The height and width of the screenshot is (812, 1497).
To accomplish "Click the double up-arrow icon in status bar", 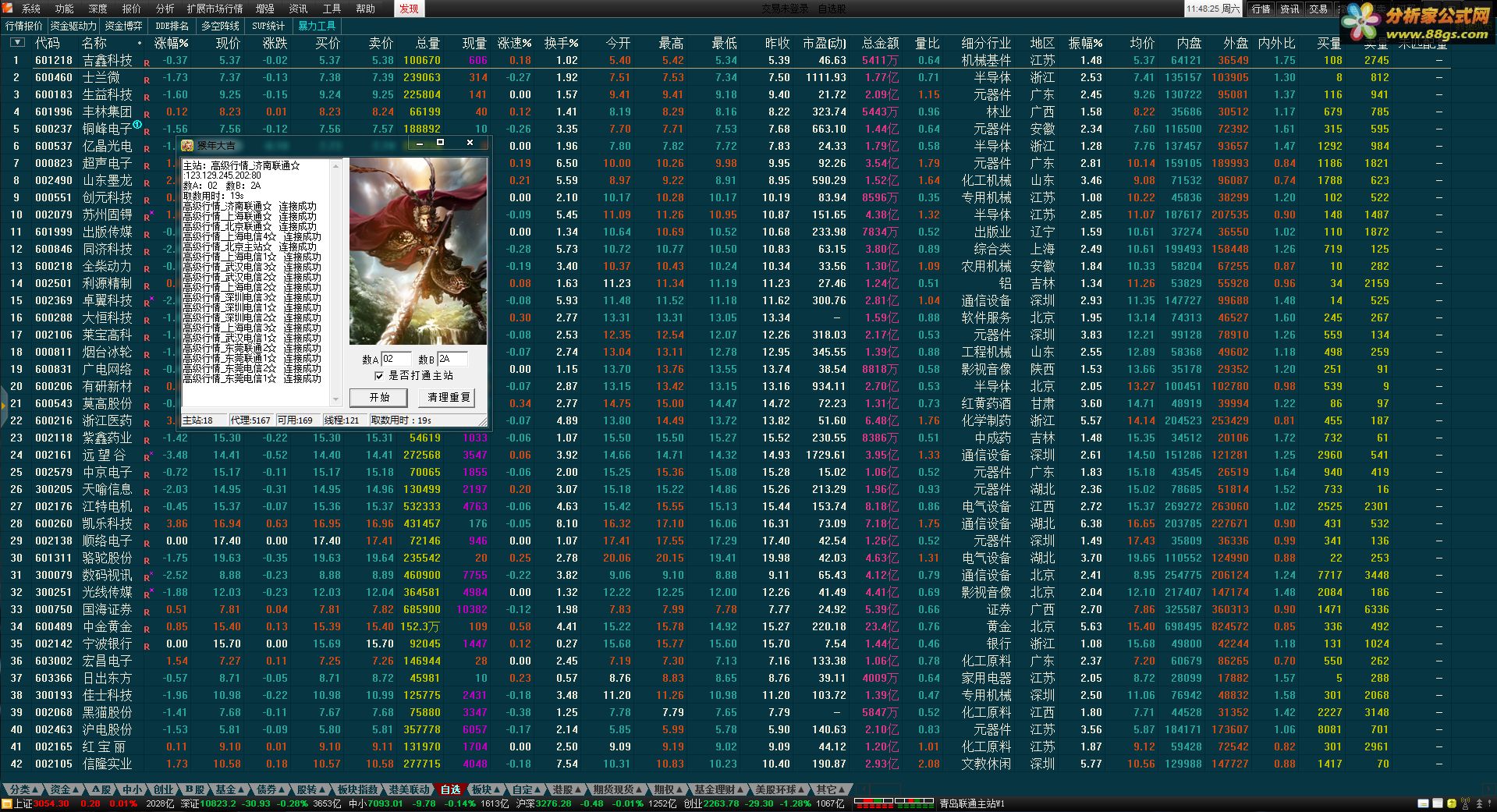I will (x=1477, y=803).
